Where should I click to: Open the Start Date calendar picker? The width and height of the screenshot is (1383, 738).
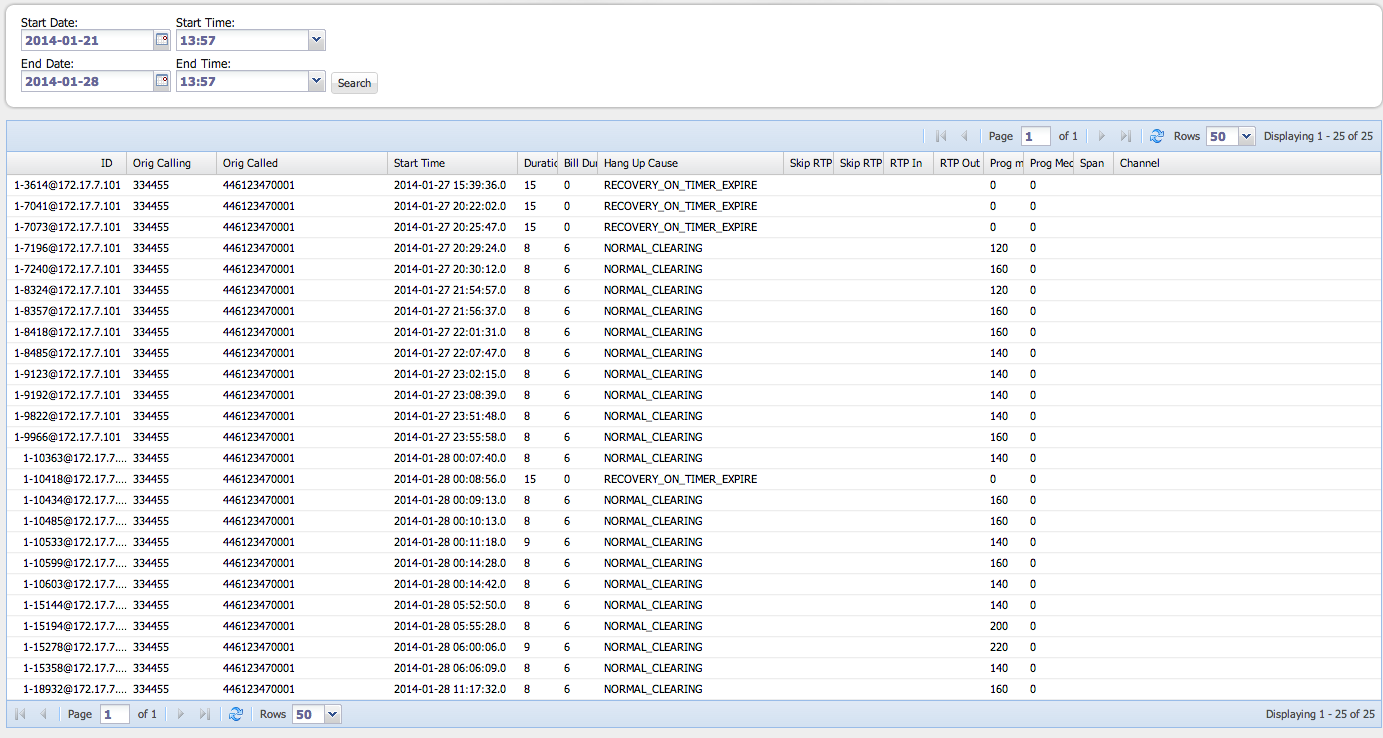tap(162, 40)
